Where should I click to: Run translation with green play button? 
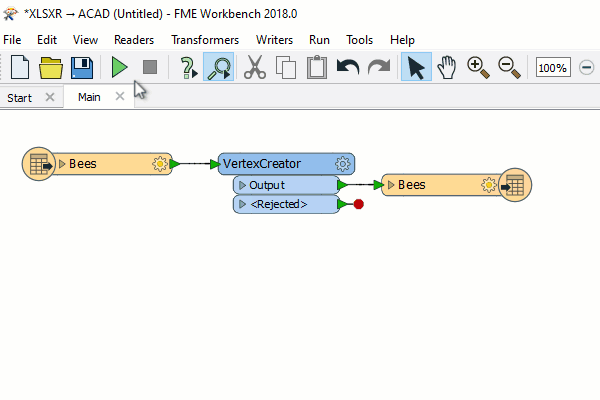click(119, 67)
